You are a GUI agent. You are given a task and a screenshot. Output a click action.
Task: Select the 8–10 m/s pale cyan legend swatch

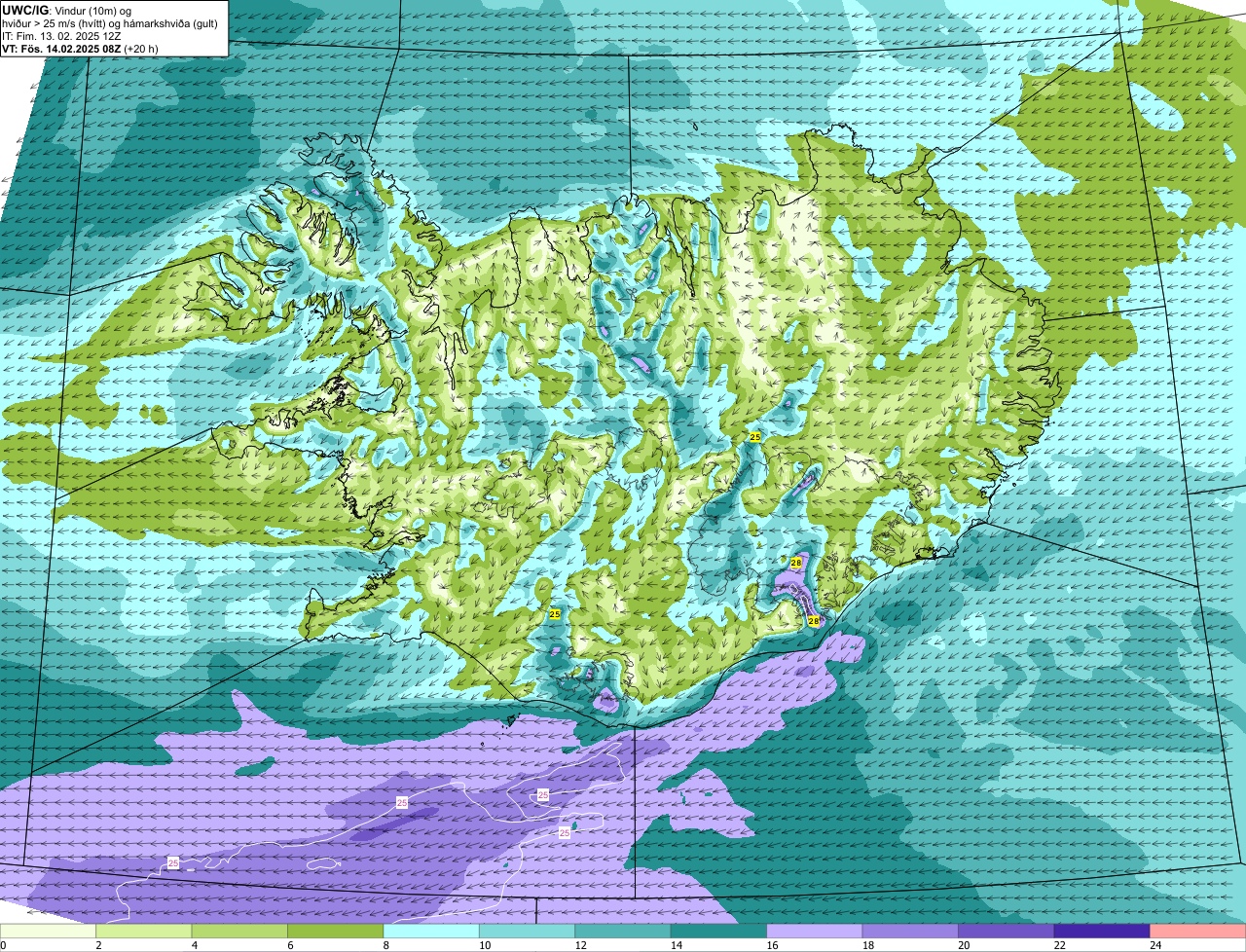[431, 931]
